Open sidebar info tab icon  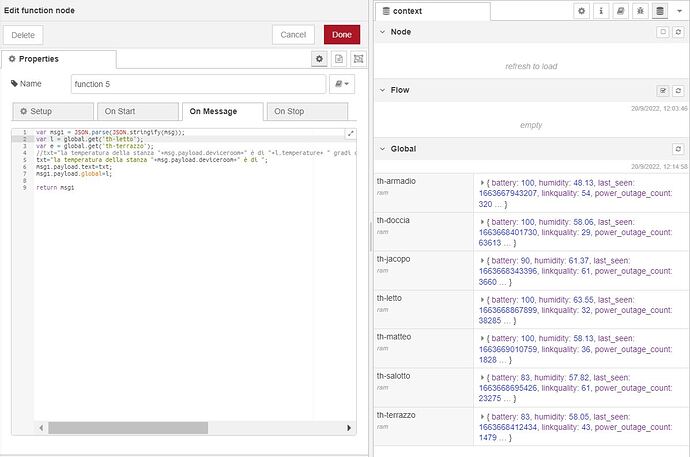(x=601, y=11)
